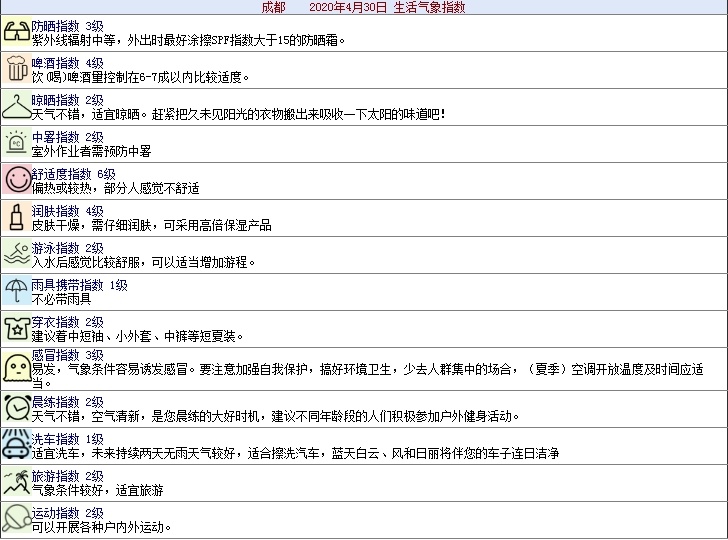Click the 感冒指数 3级 heading
This screenshot has height=540, width=728.
[x=67, y=355]
